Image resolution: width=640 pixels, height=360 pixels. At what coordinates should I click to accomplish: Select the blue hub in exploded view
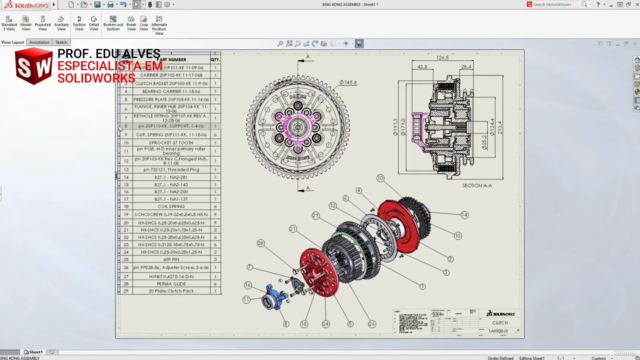[275, 297]
